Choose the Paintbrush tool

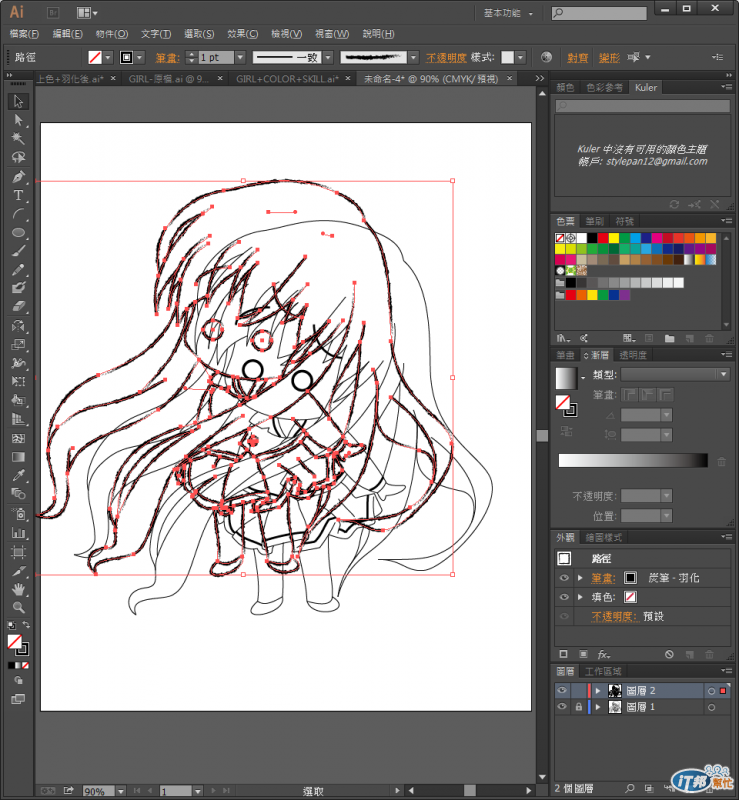tap(18, 251)
